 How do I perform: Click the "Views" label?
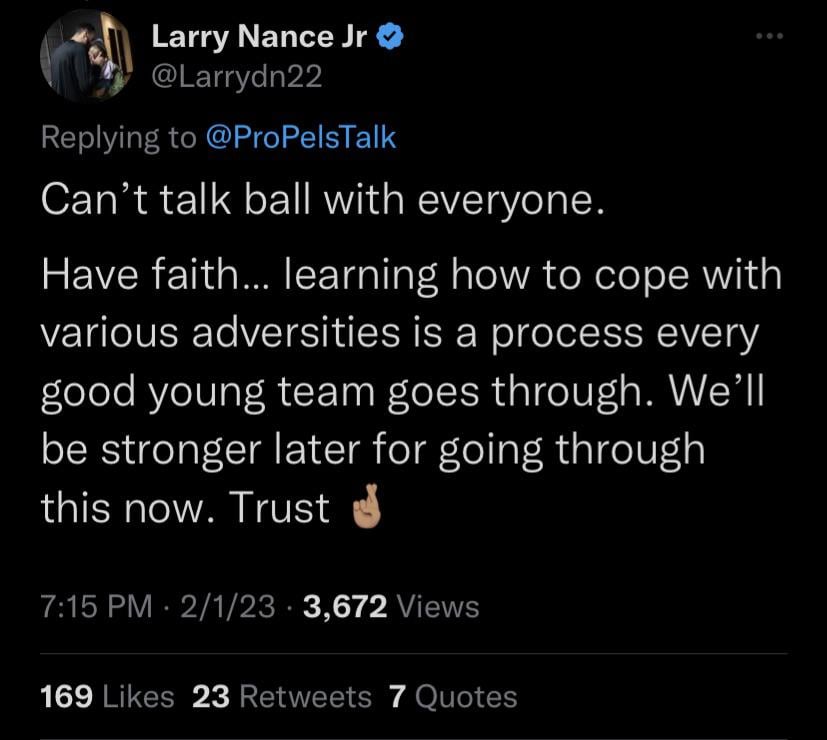437,606
